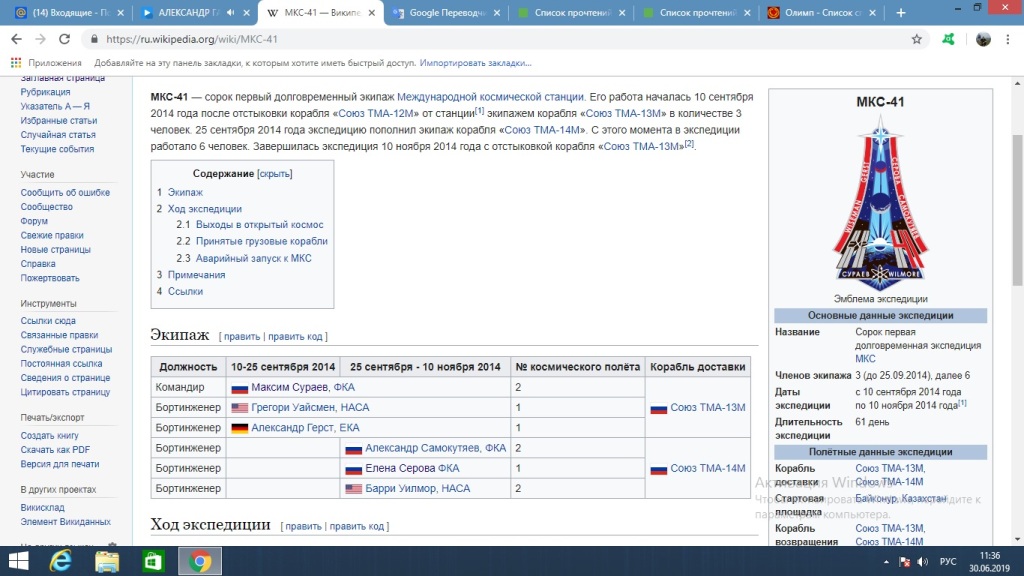Open Союз ТМА-14М in crew table
Image resolution: width=1024 pixels, height=576 pixels.
[x=707, y=468]
